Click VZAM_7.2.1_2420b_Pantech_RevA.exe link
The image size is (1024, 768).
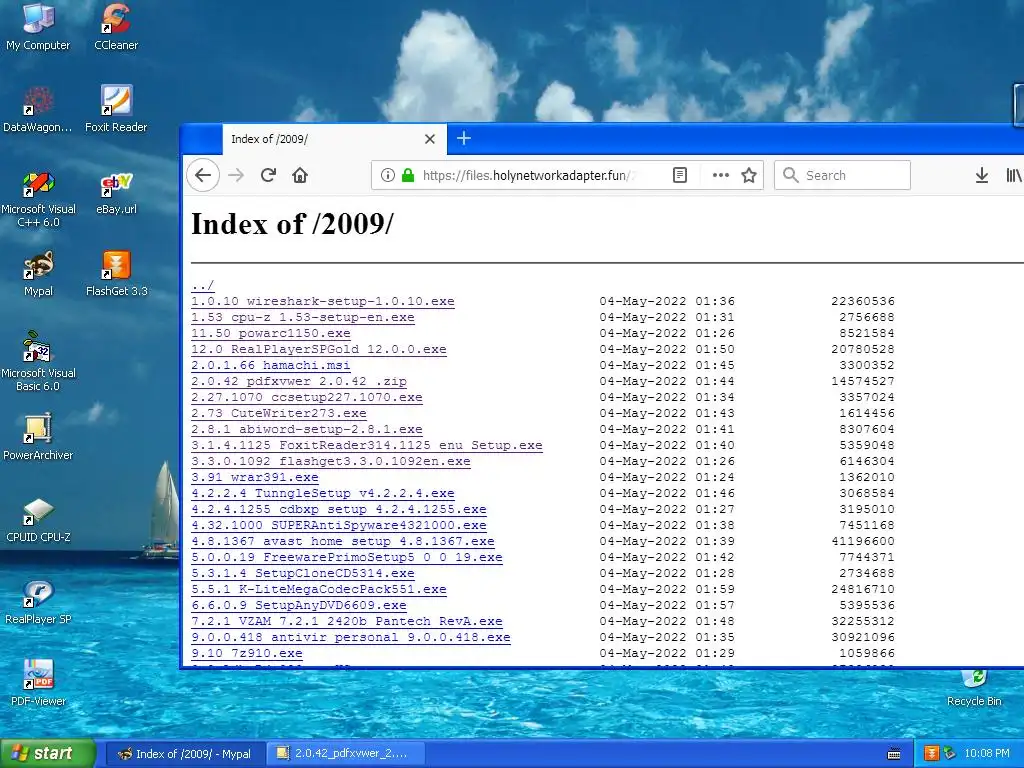tap(347, 621)
